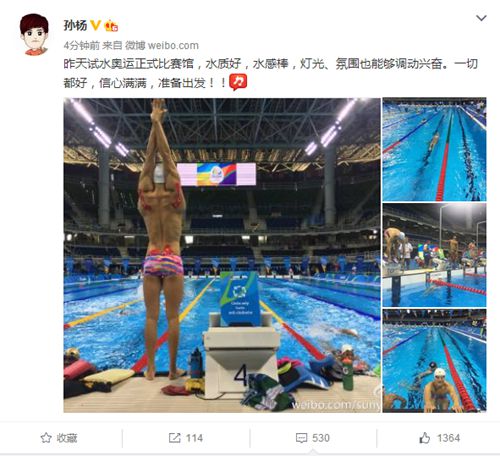Viewport: 500px width, 456px height.
Task: Click the membership crown badge icon
Action: (x=111, y=26)
